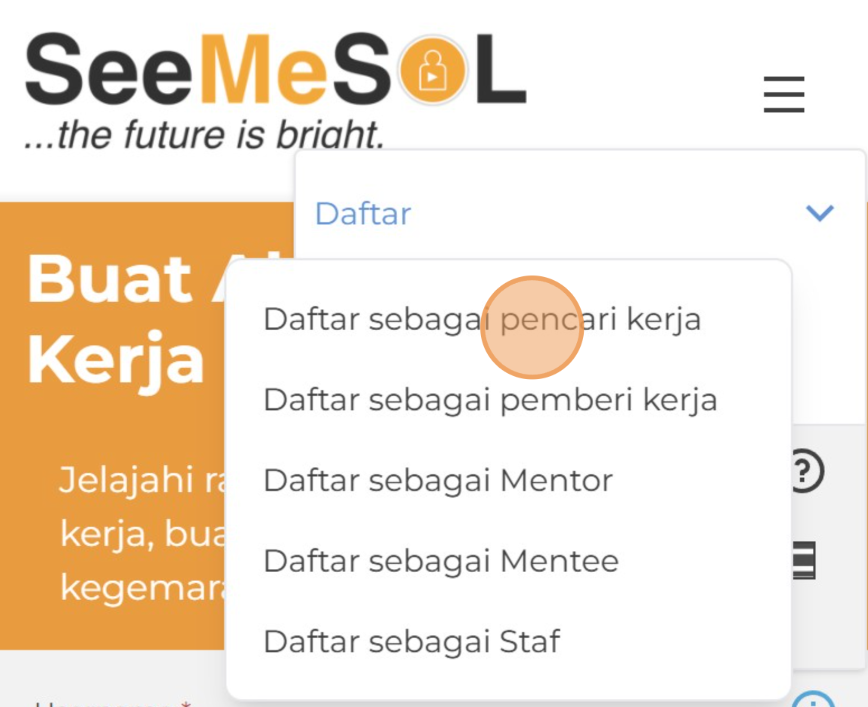Go home via SeeMeSOL logo text
Screen dimensions: 868x707
[x=275, y=72]
